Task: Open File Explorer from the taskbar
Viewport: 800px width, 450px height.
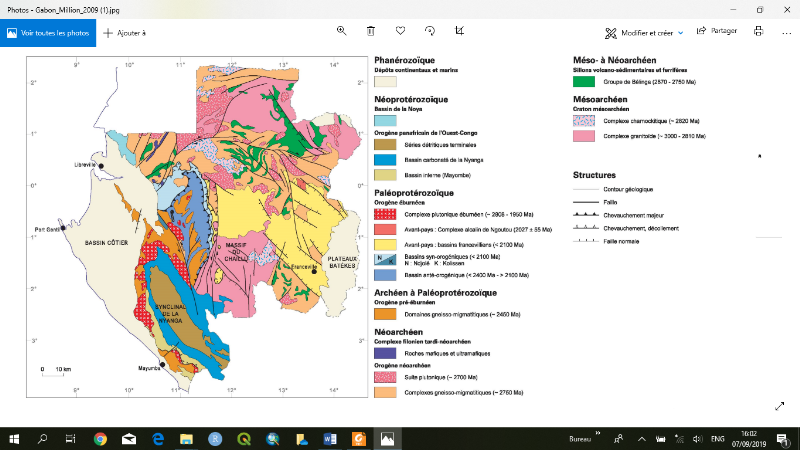Action: coord(186,438)
